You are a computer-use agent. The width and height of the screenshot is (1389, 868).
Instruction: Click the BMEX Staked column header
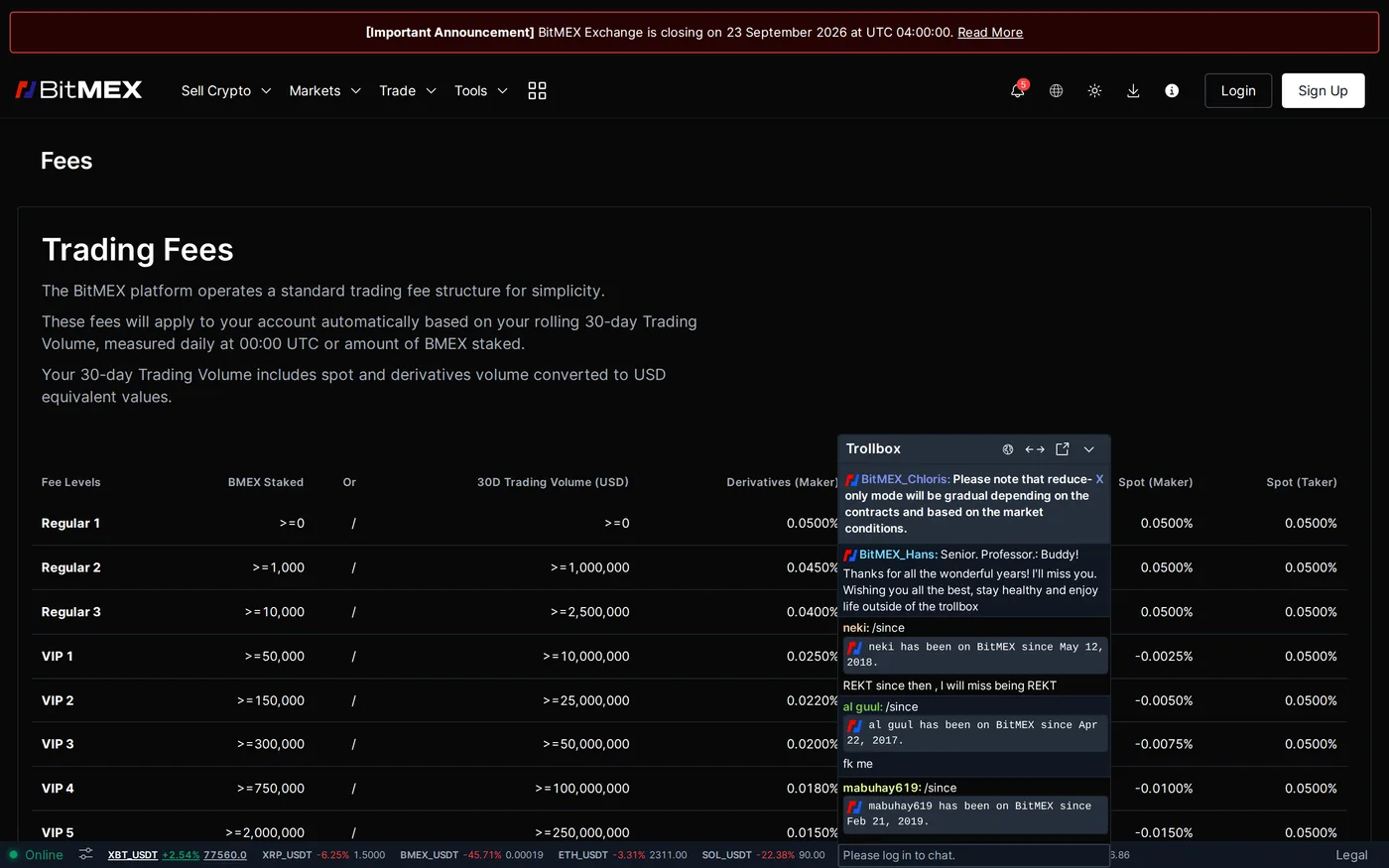(266, 482)
